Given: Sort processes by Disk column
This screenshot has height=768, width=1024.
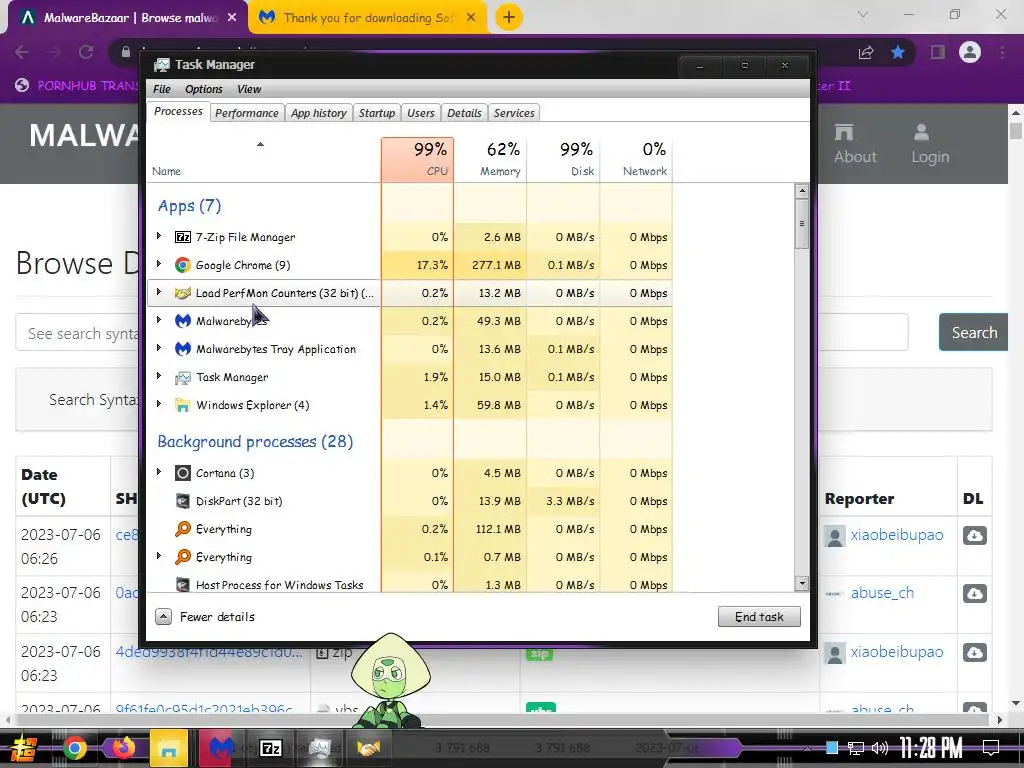Looking at the screenshot, I should 564,159.
